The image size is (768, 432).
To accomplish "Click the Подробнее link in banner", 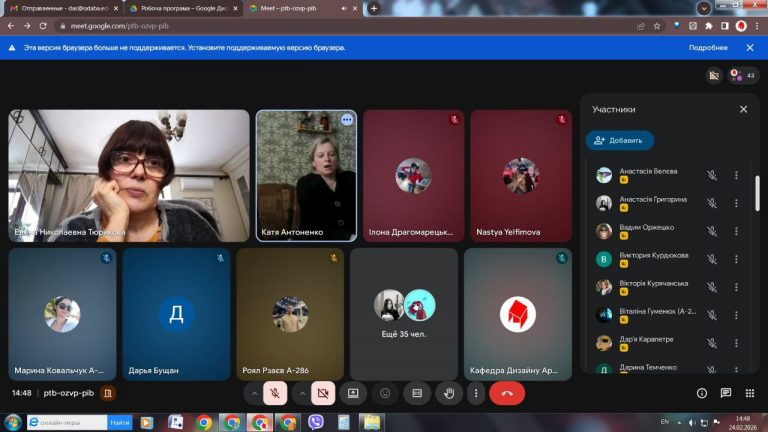I will [708, 47].
